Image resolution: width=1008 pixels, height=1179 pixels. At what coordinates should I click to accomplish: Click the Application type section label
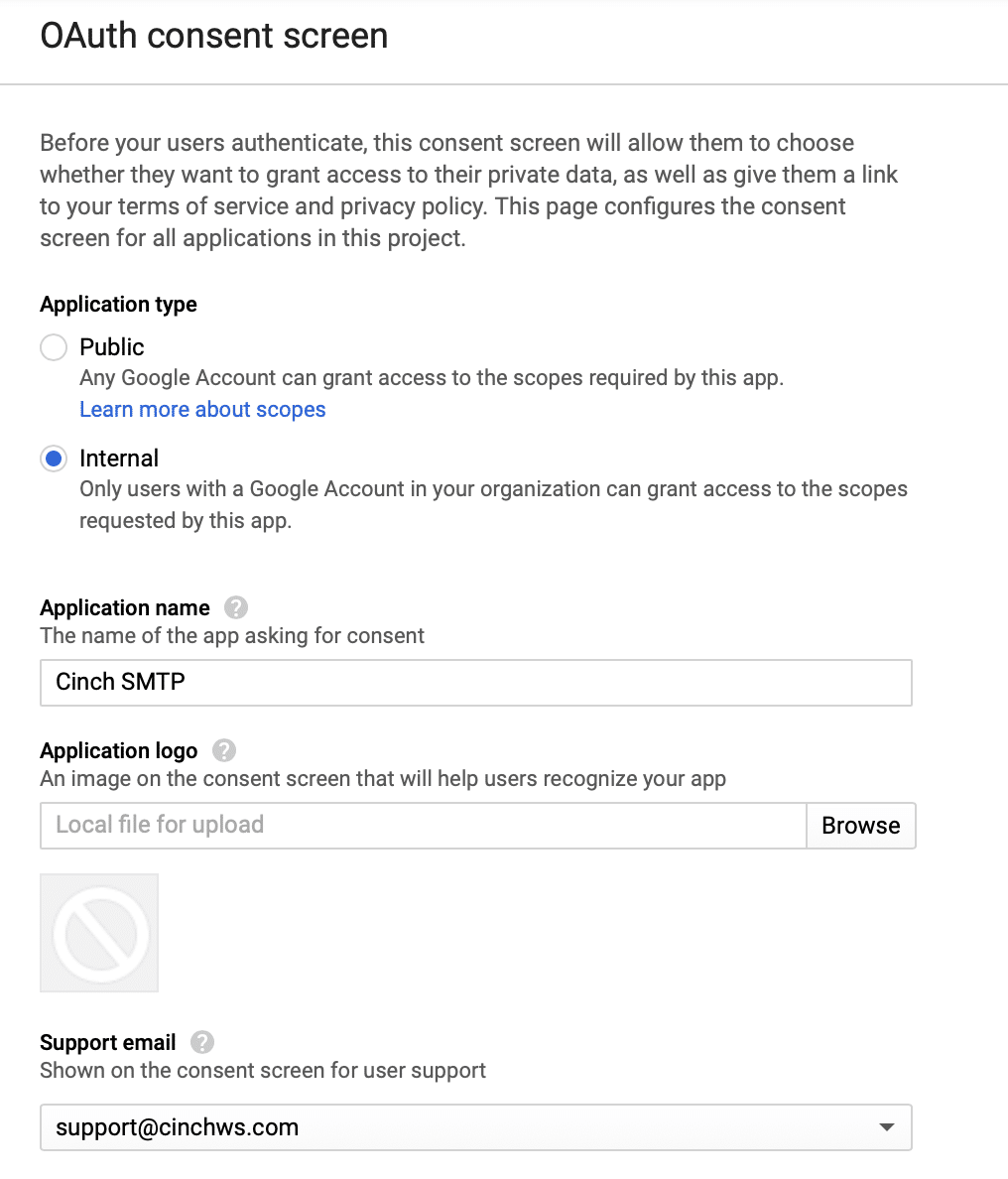pyautogui.click(x=119, y=305)
